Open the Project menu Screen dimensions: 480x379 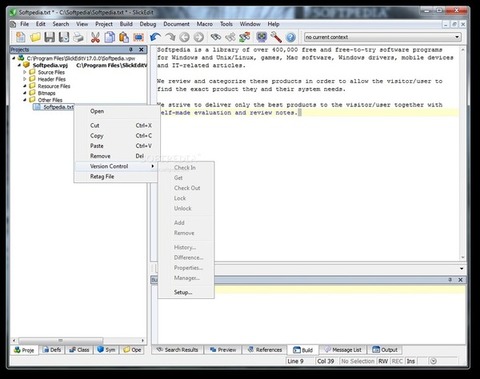104,24
